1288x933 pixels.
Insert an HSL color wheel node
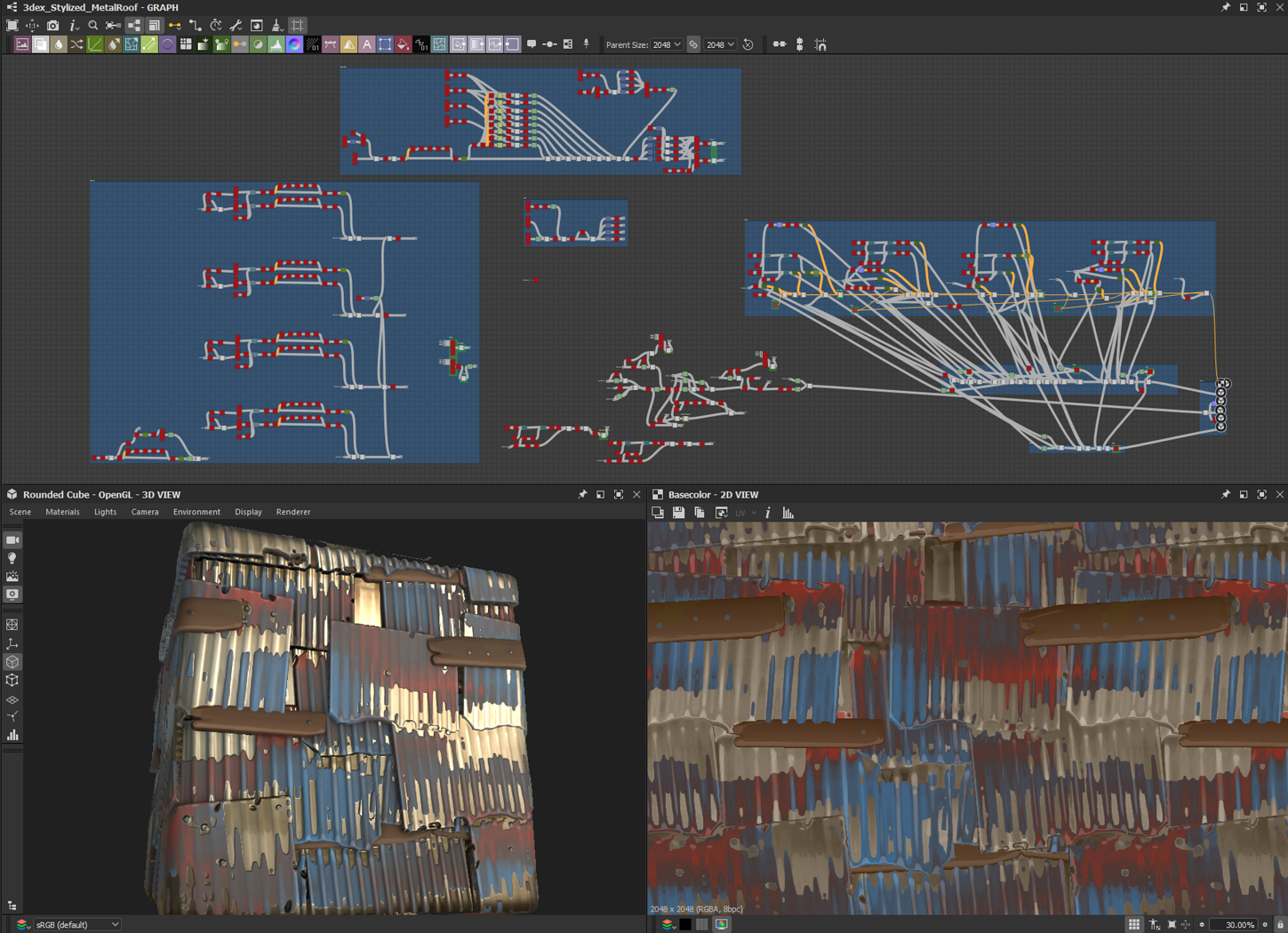pos(294,44)
